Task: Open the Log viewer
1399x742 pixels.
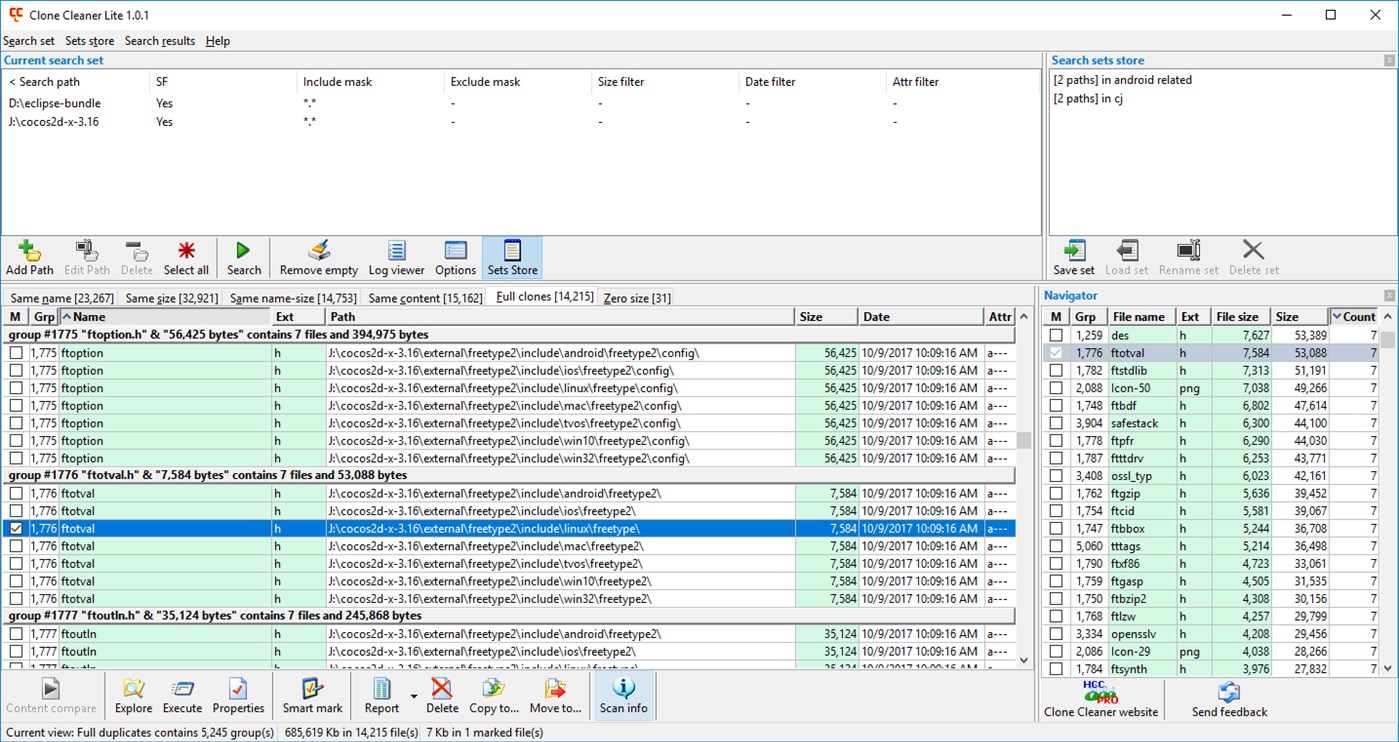Action: (x=395, y=257)
